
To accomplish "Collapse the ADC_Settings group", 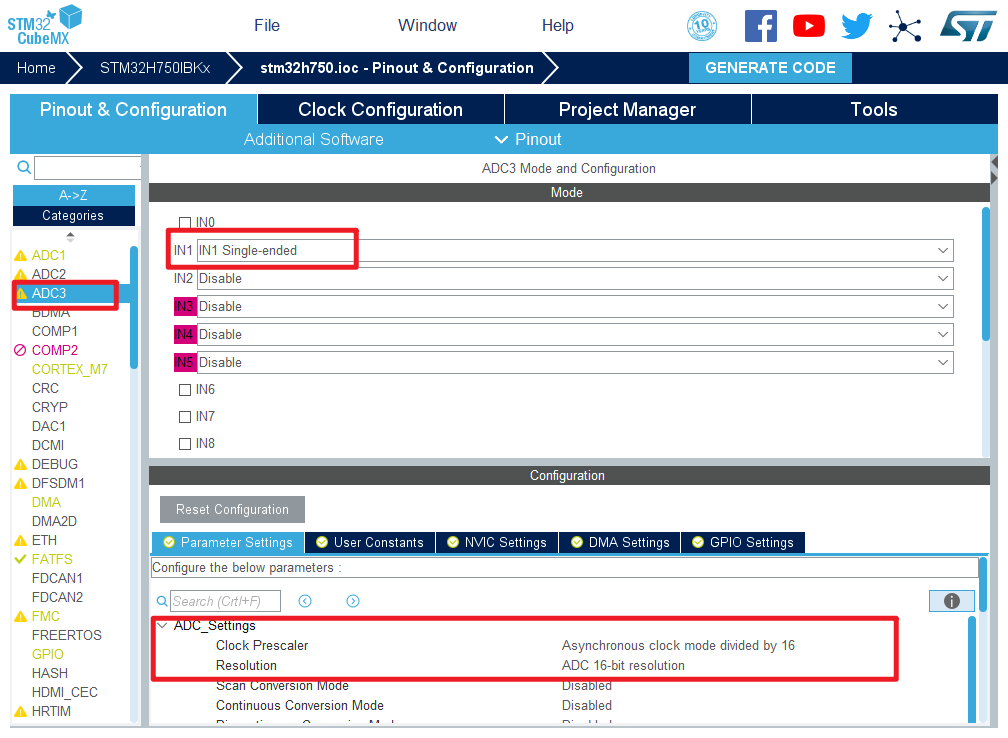I will 162,625.
